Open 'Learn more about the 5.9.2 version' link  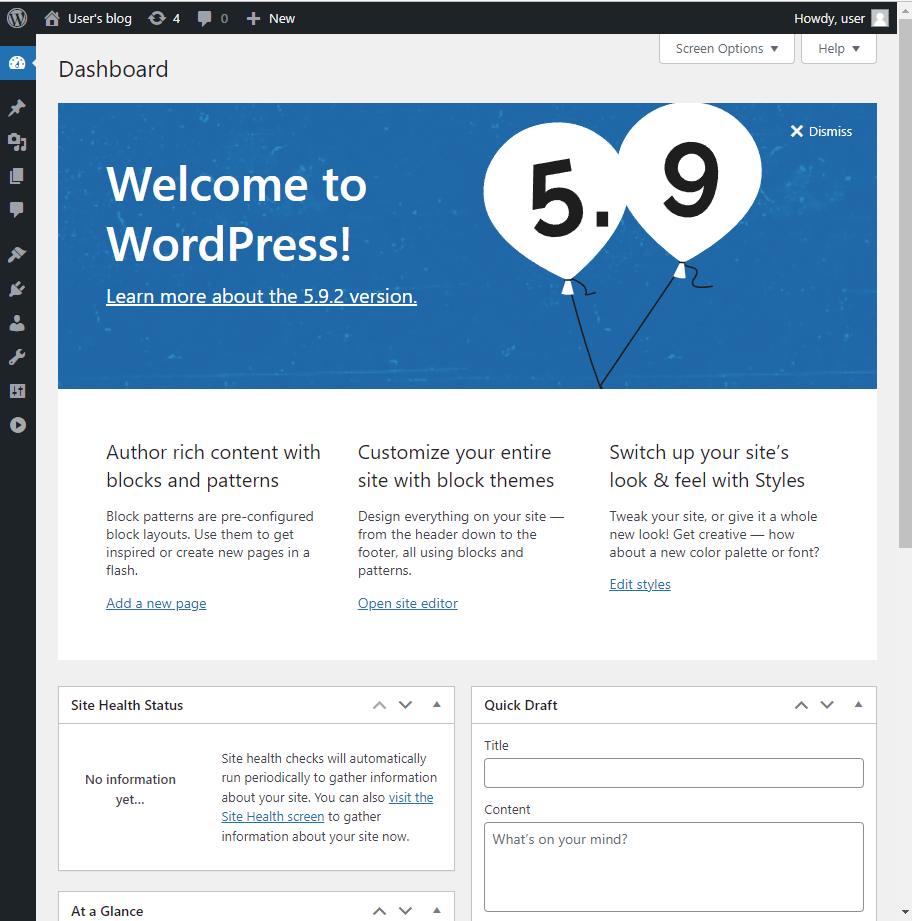pyautogui.click(x=261, y=296)
